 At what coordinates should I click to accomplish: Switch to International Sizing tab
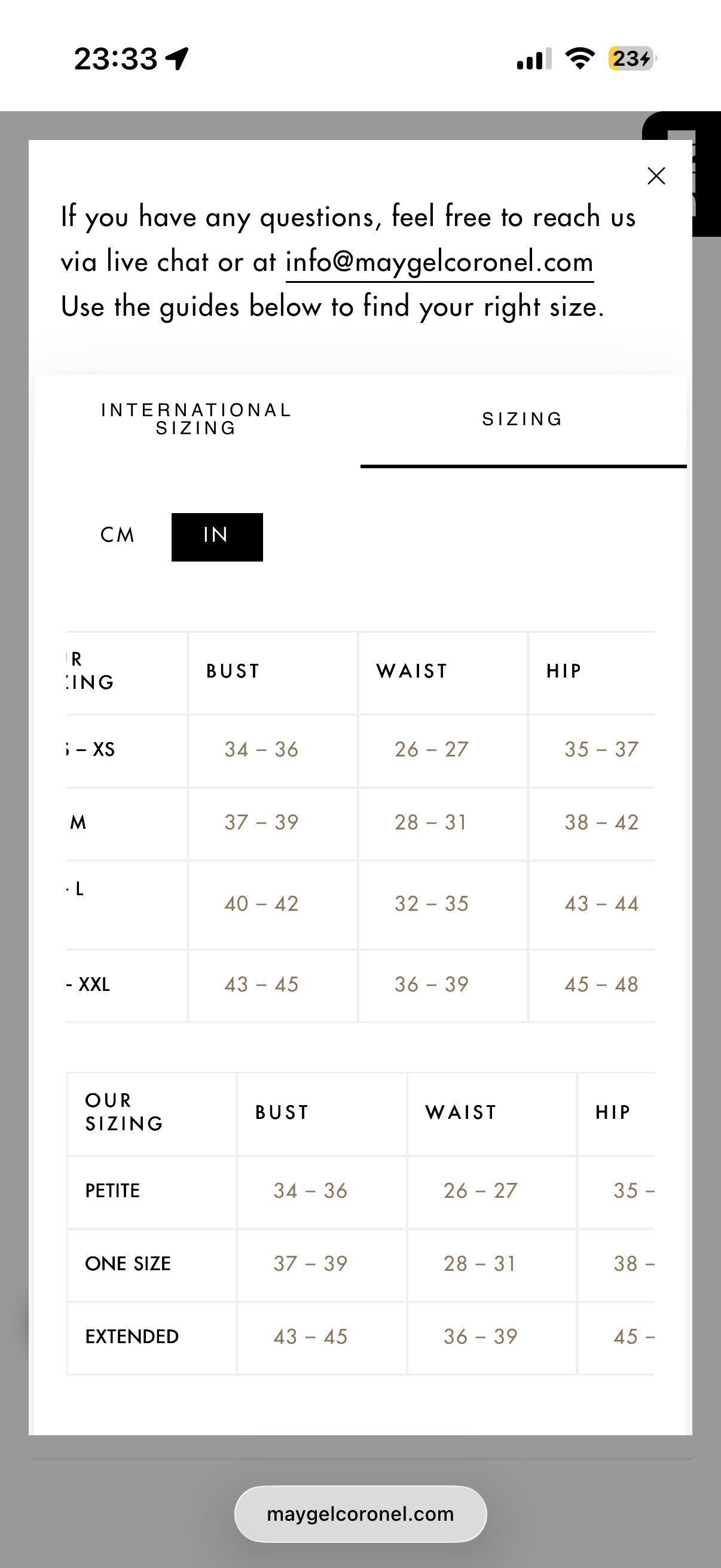point(197,419)
